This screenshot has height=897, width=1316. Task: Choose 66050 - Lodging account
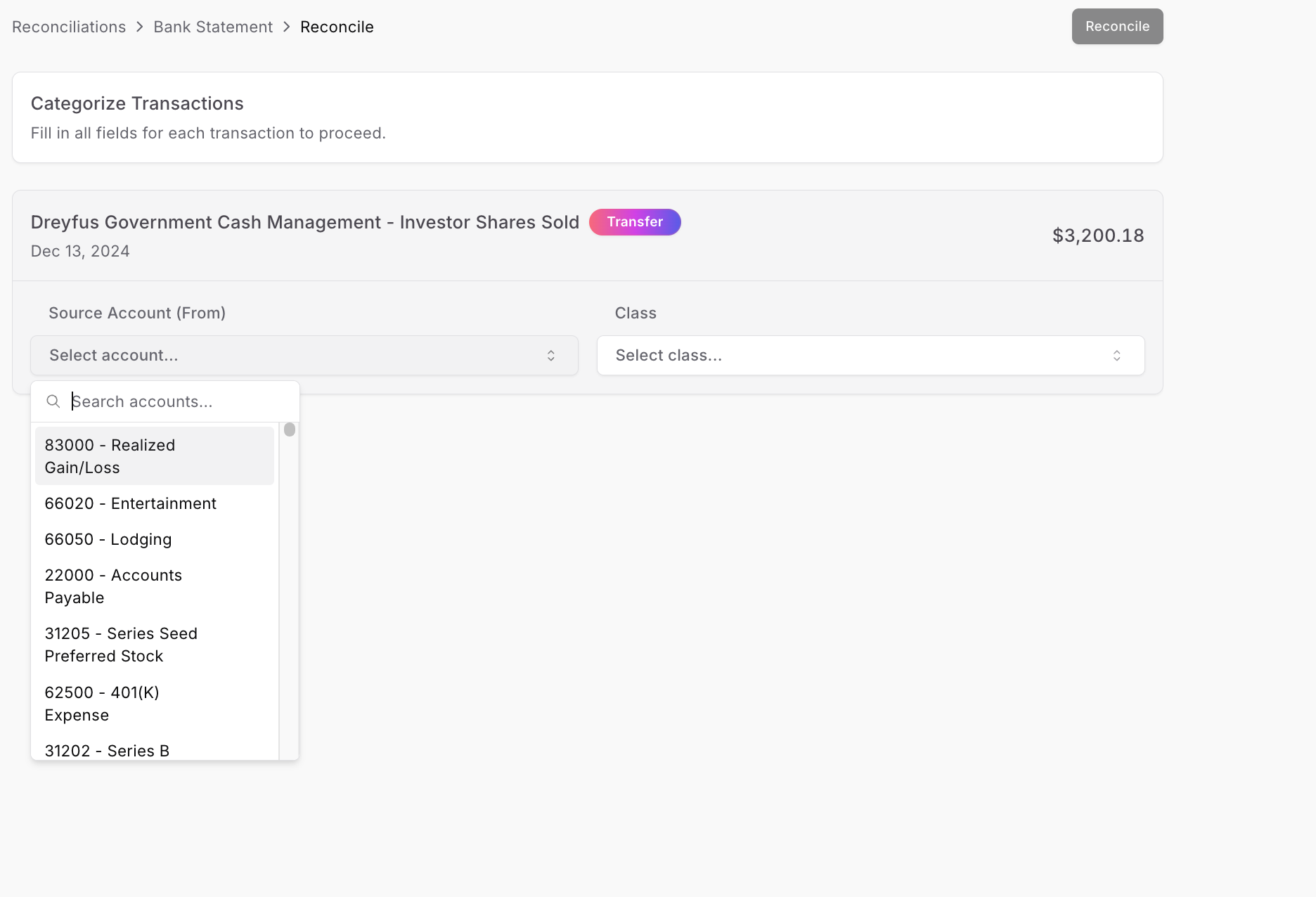coord(155,539)
